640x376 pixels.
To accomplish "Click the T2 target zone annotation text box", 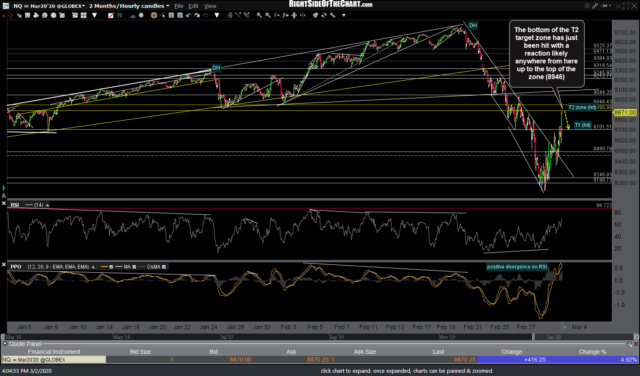I will coord(546,53).
